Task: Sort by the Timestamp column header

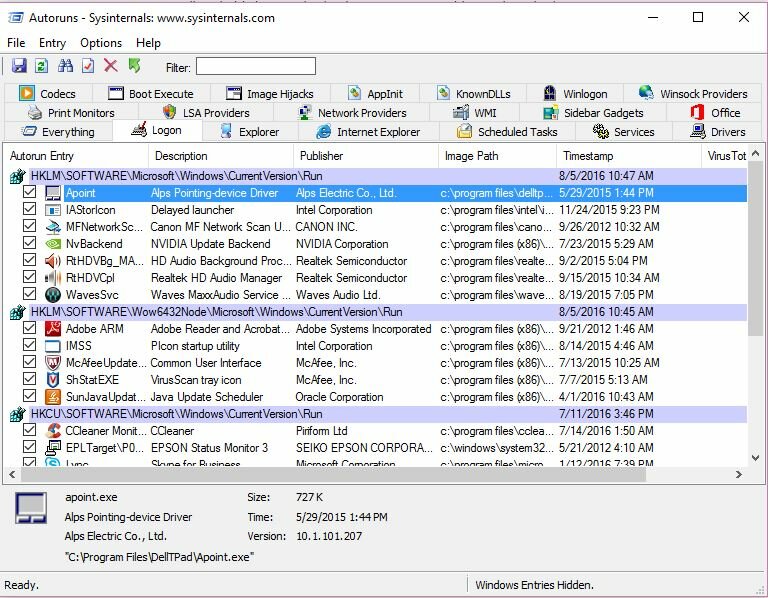Action: 629,156
